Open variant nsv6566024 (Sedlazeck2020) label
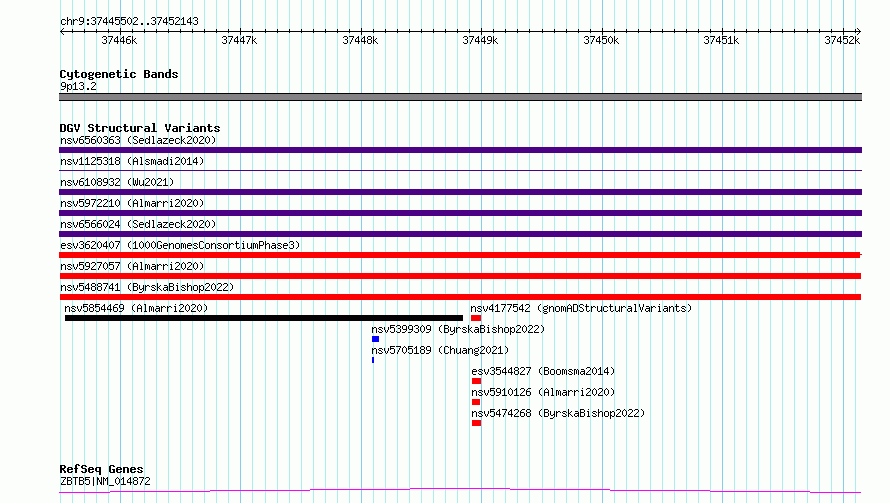Image resolution: width=890 pixels, height=503 pixels. click(138, 224)
